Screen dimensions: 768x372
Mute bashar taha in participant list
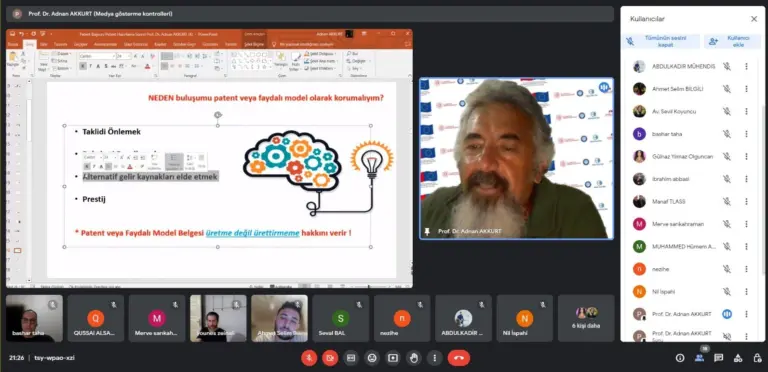coord(727,134)
